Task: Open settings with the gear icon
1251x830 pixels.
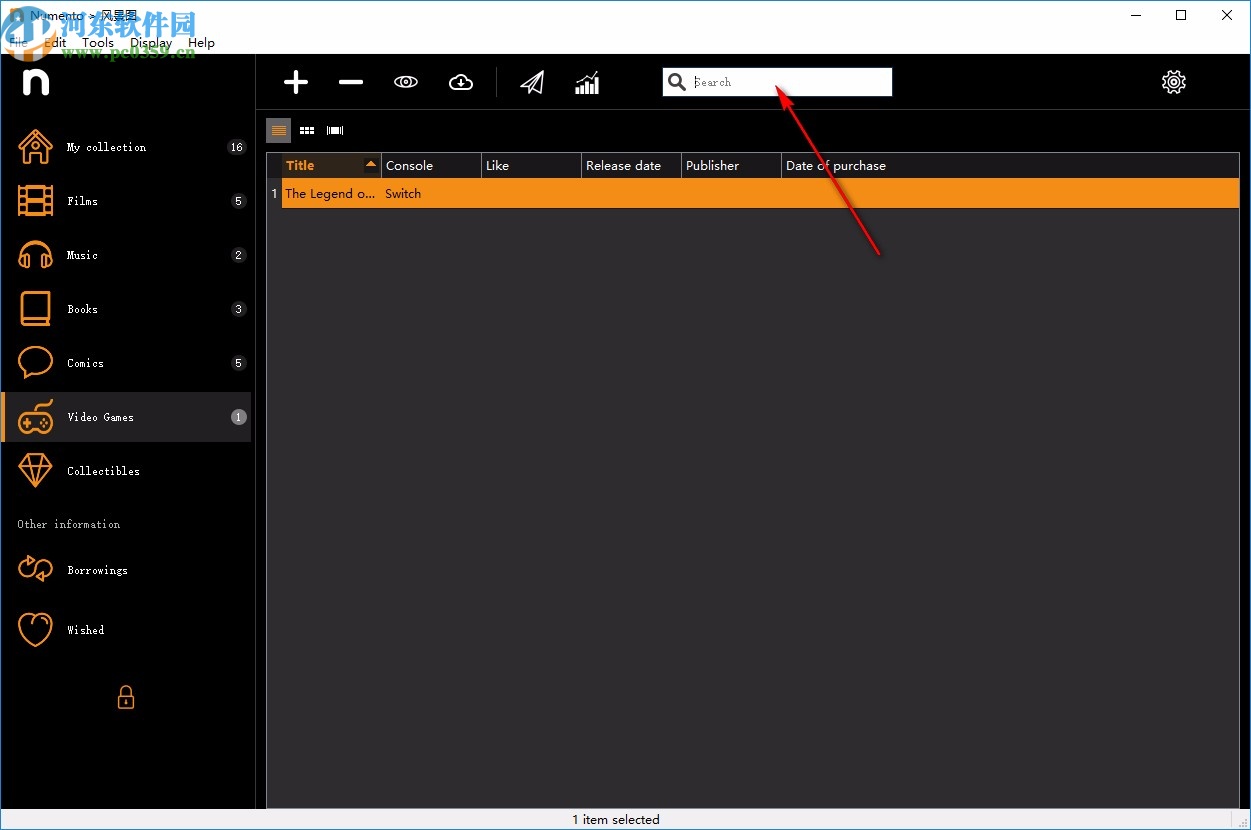Action: [1174, 82]
